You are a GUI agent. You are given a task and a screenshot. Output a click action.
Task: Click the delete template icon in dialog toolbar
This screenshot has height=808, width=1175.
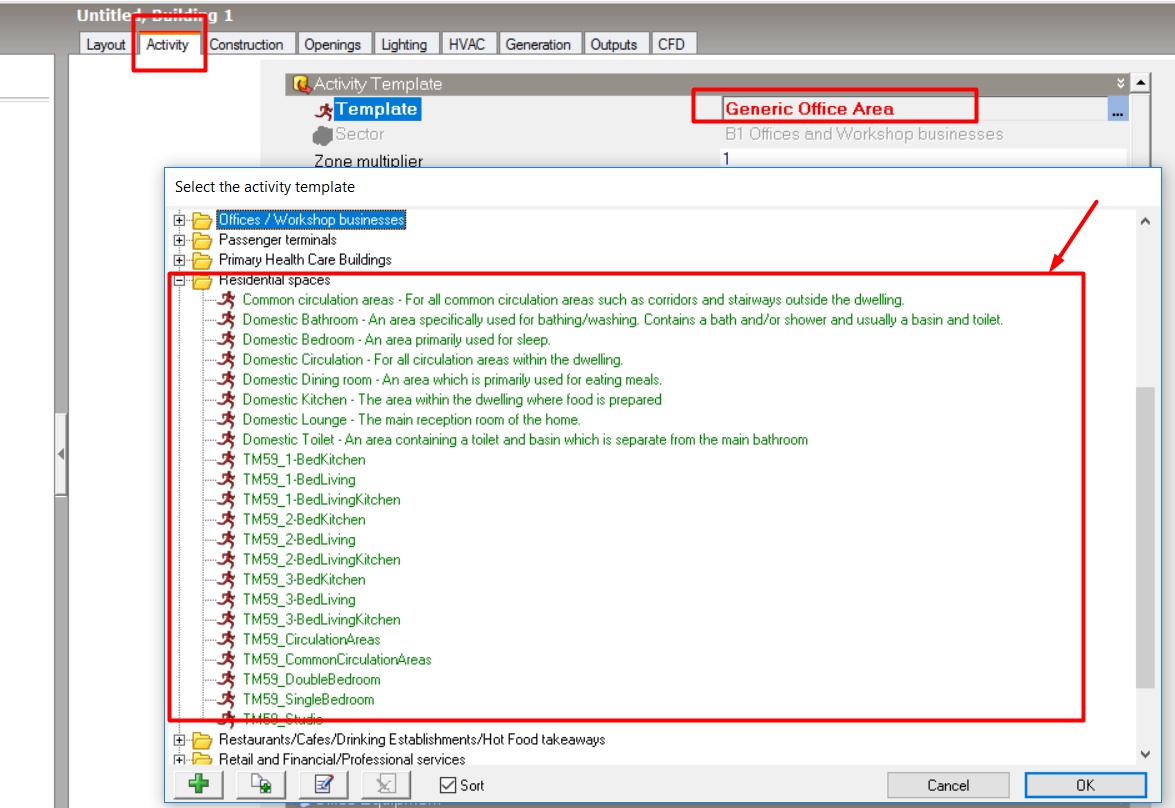385,784
